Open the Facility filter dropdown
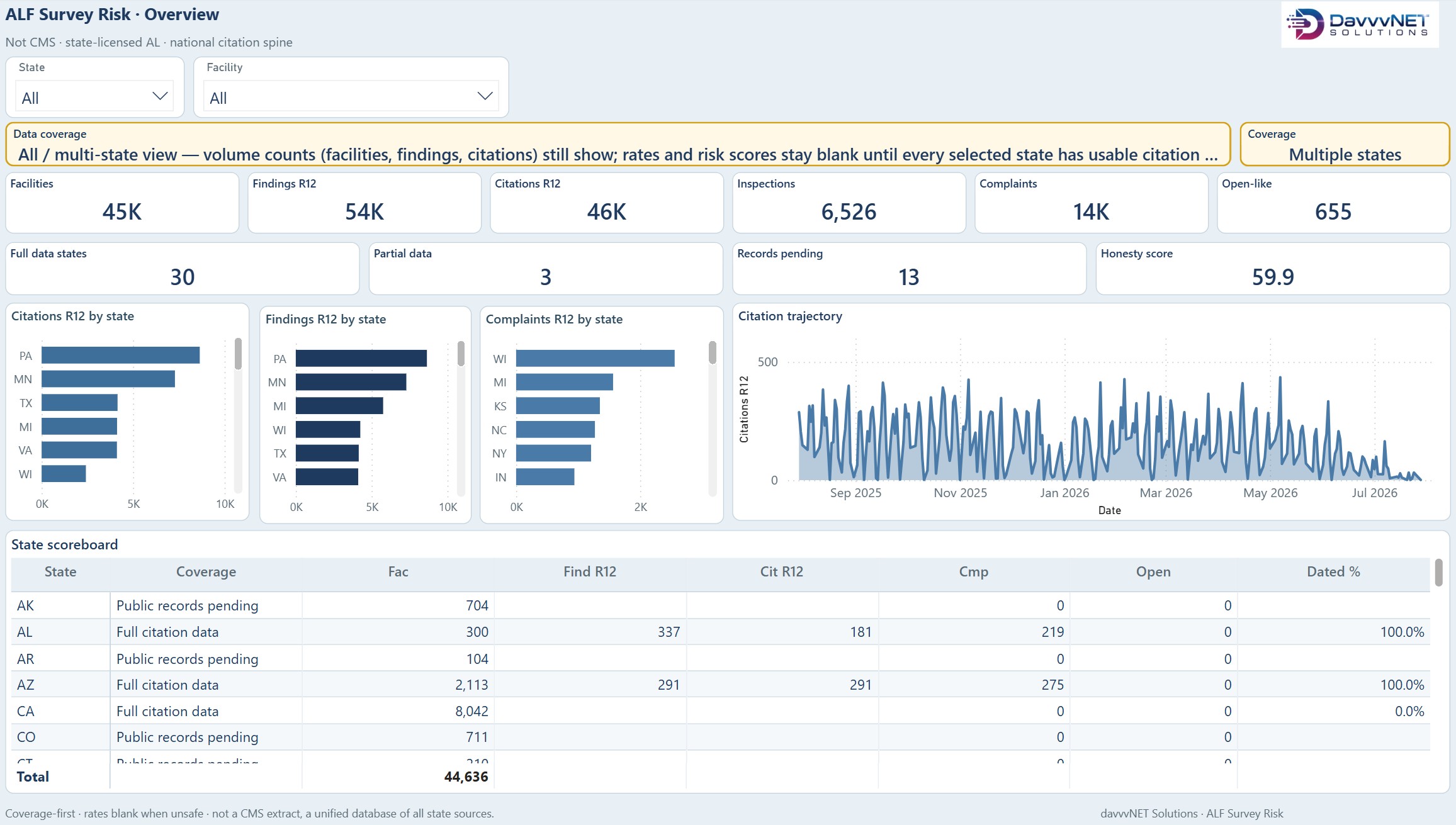Viewport: 1456px width, 825px height. (351, 97)
